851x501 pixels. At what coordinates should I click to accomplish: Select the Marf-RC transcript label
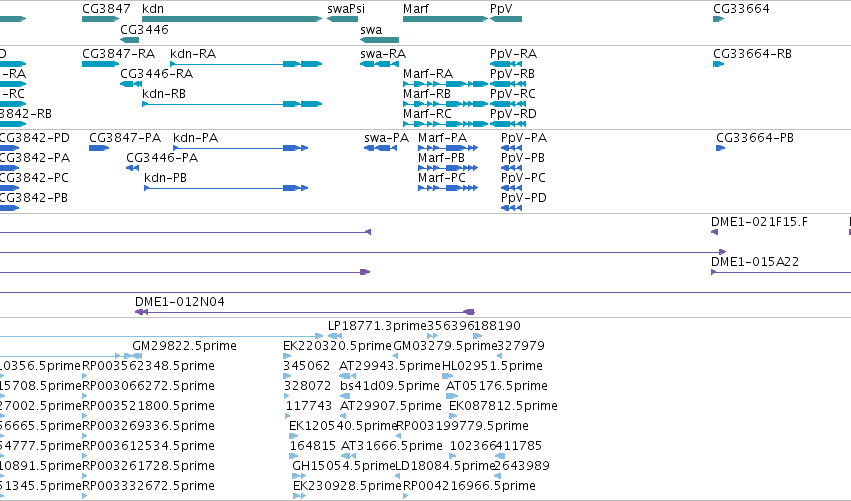click(428, 114)
